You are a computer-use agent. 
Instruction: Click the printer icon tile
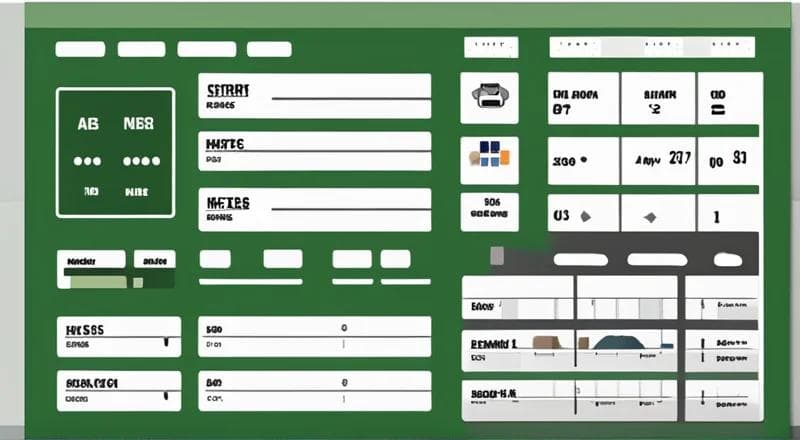click(x=489, y=97)
